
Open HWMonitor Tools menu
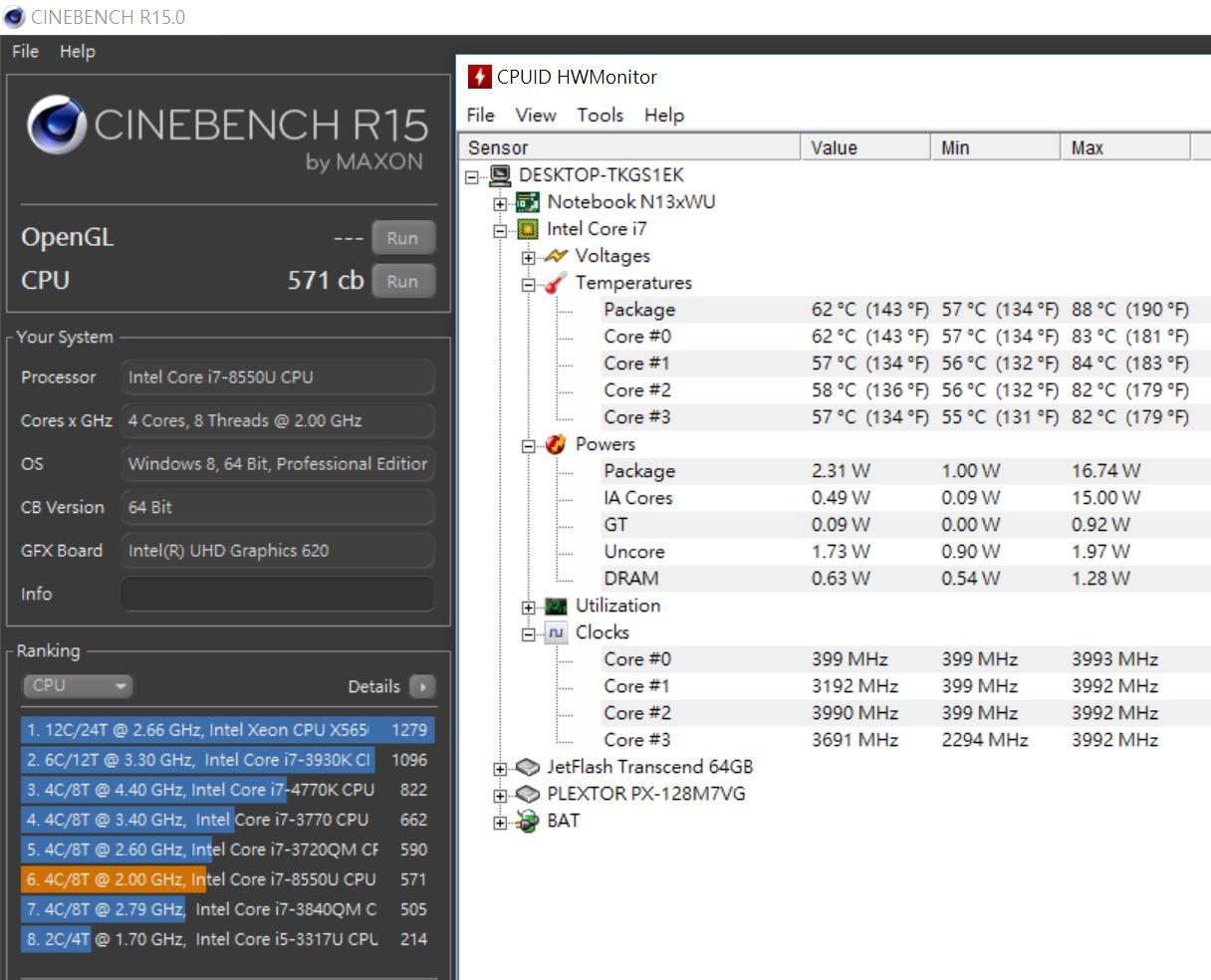601,116
